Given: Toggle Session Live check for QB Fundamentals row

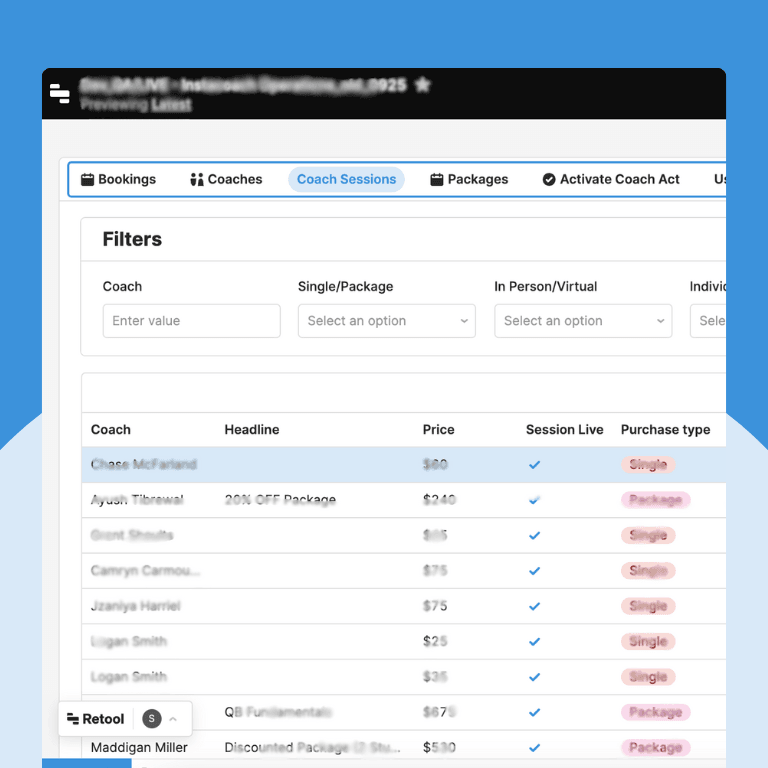Looking at the screenshot, I should [534, 712].
